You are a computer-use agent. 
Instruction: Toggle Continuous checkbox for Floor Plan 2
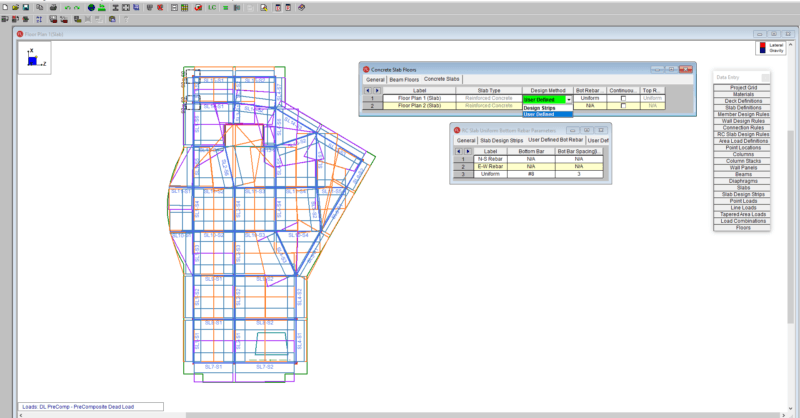click(x=623, y=105)
